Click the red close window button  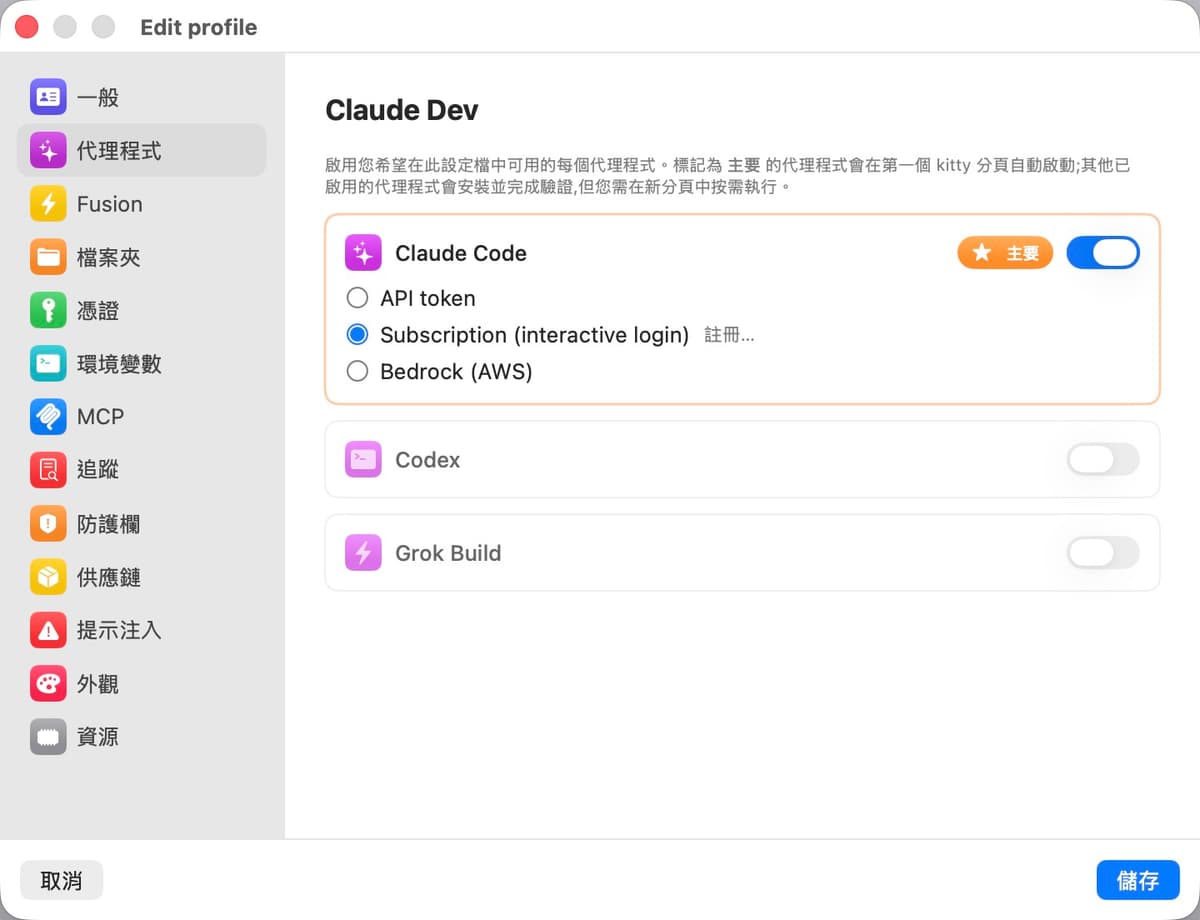pyautogui.click(x=27, y=27)
